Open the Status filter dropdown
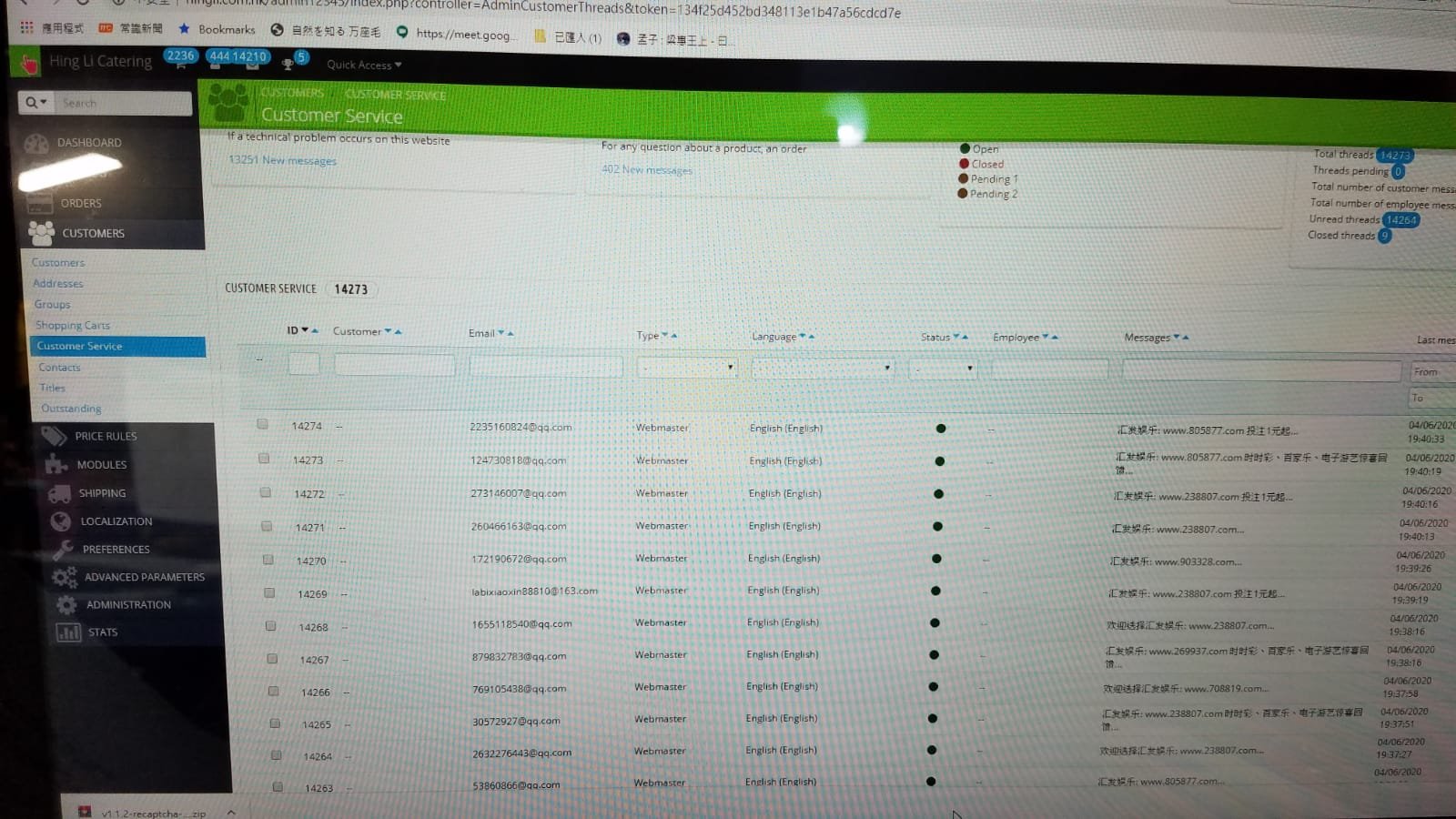This screenshot has width=1456, height=819. click(x=944, y=369)
